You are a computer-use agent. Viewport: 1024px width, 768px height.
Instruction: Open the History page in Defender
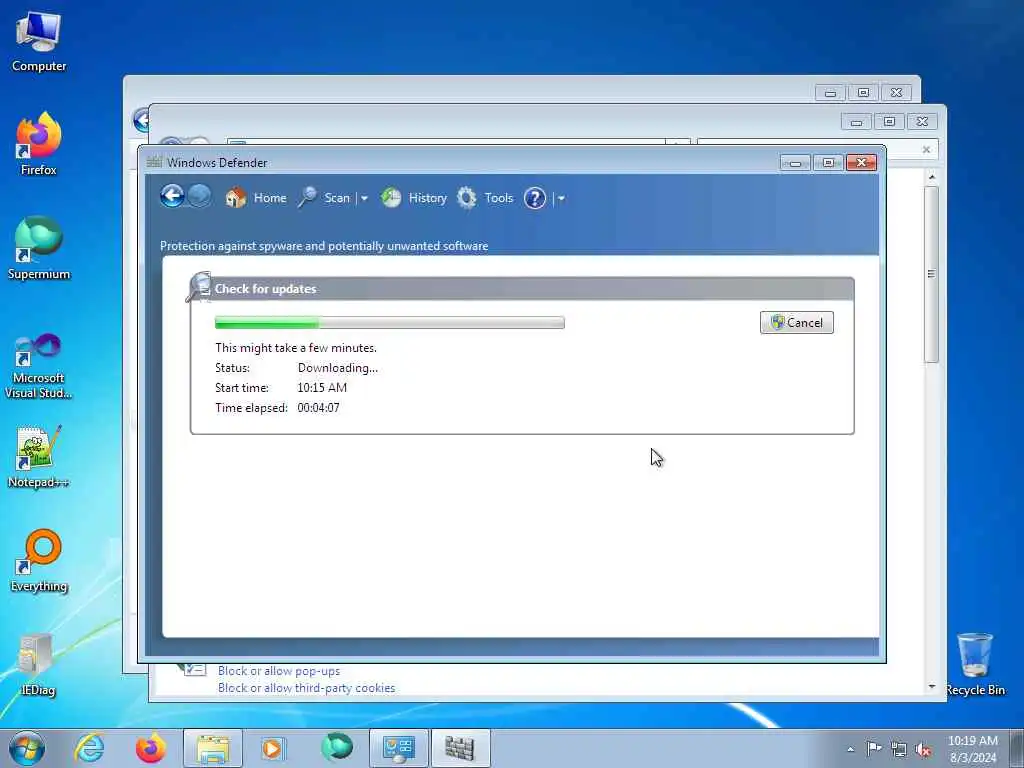(414, 197)
